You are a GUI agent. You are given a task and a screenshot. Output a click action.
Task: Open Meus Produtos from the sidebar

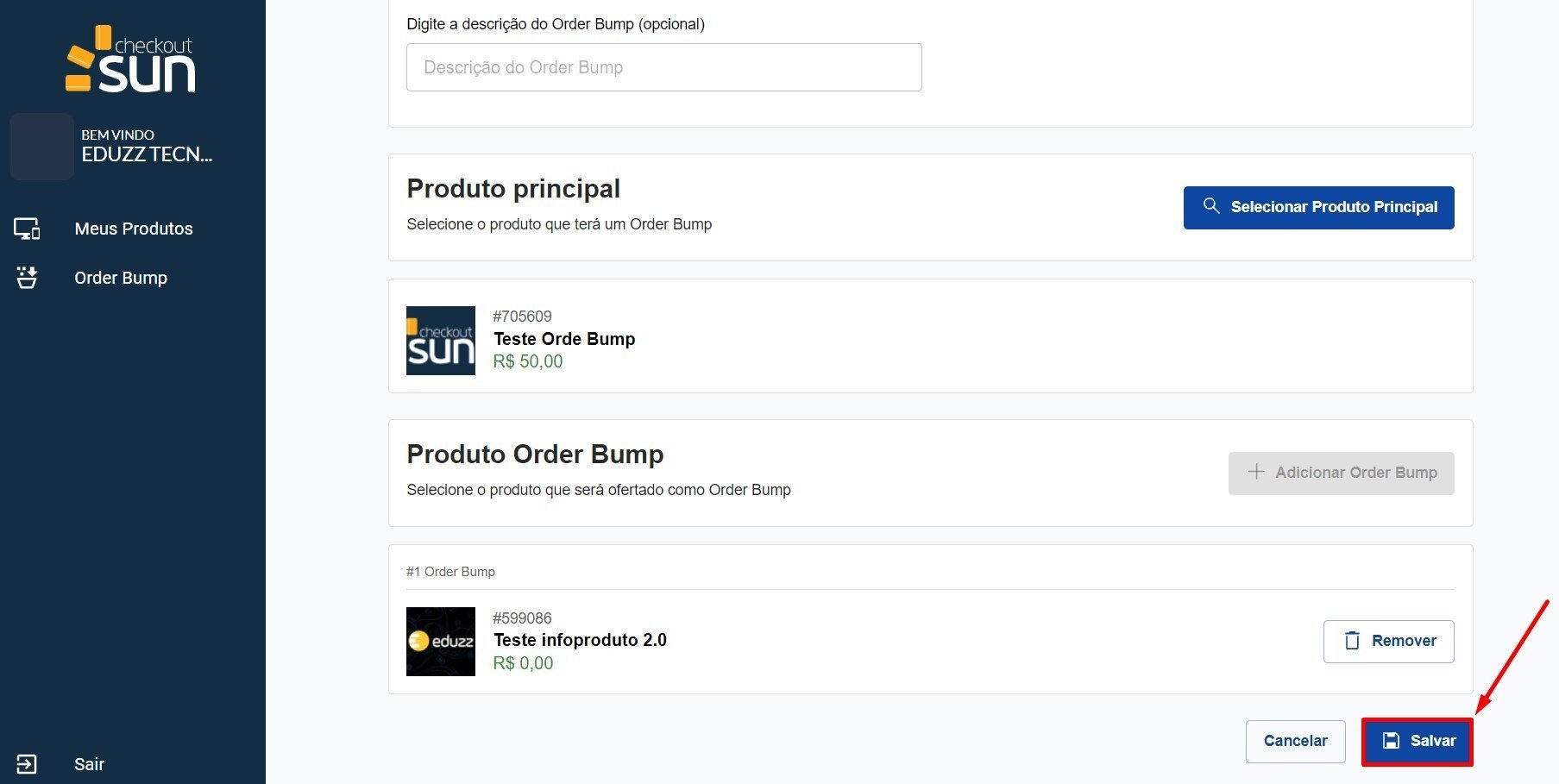point(134,229)
